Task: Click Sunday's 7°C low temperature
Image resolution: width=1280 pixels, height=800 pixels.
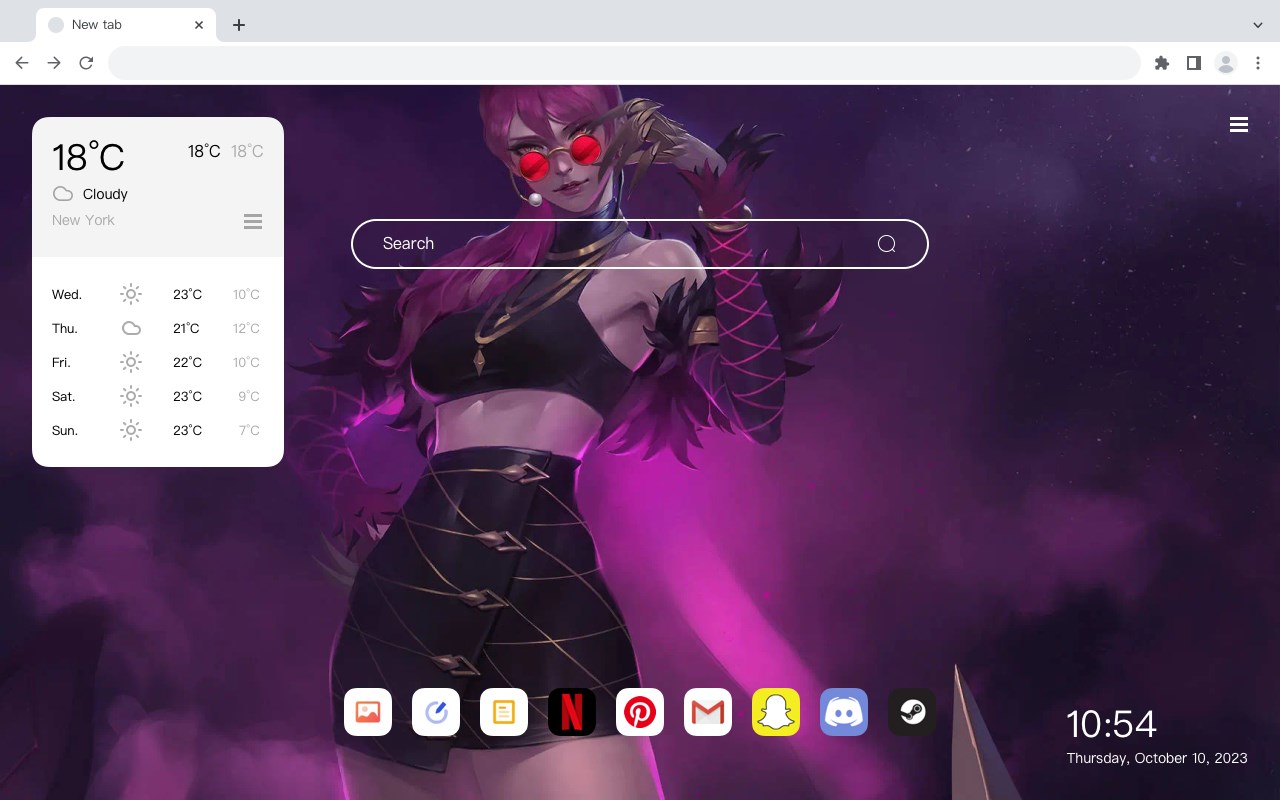Action: 249,430
